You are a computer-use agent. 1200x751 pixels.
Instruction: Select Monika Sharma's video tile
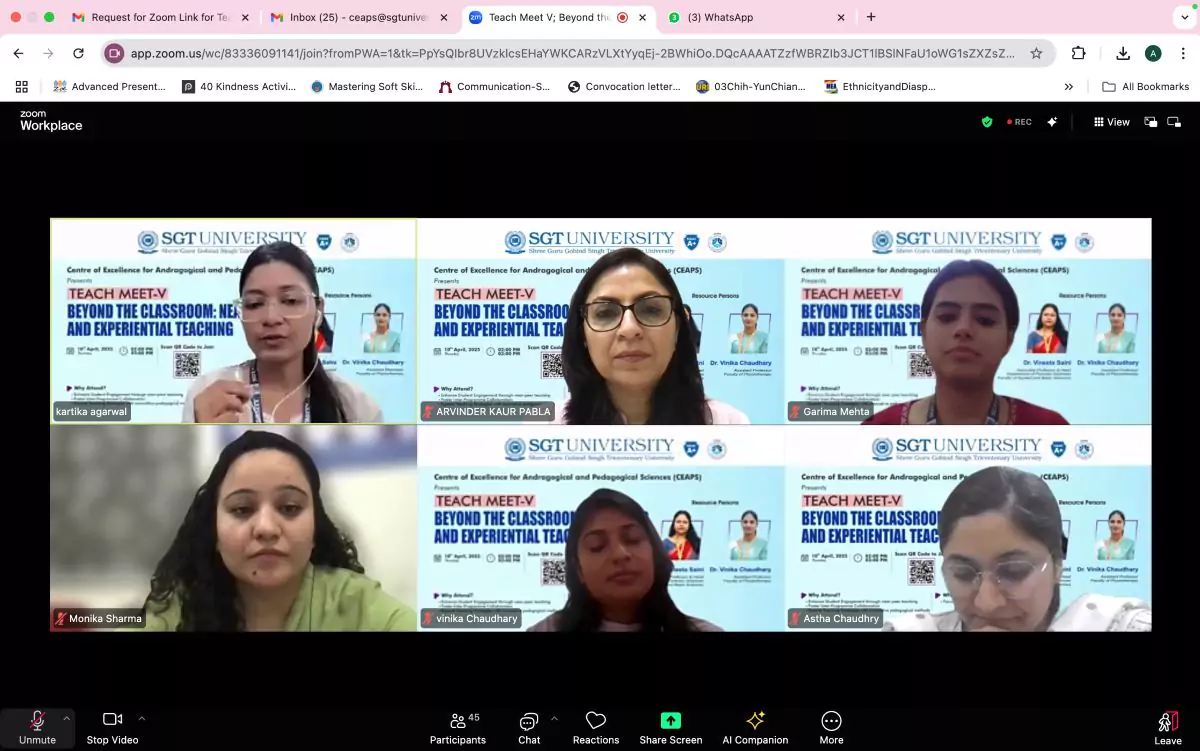pyautogui.click(x=234, y=528)
